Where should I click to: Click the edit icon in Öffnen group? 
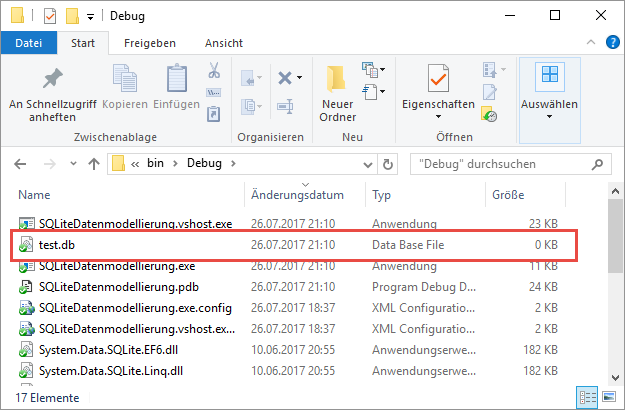point(490,92)
